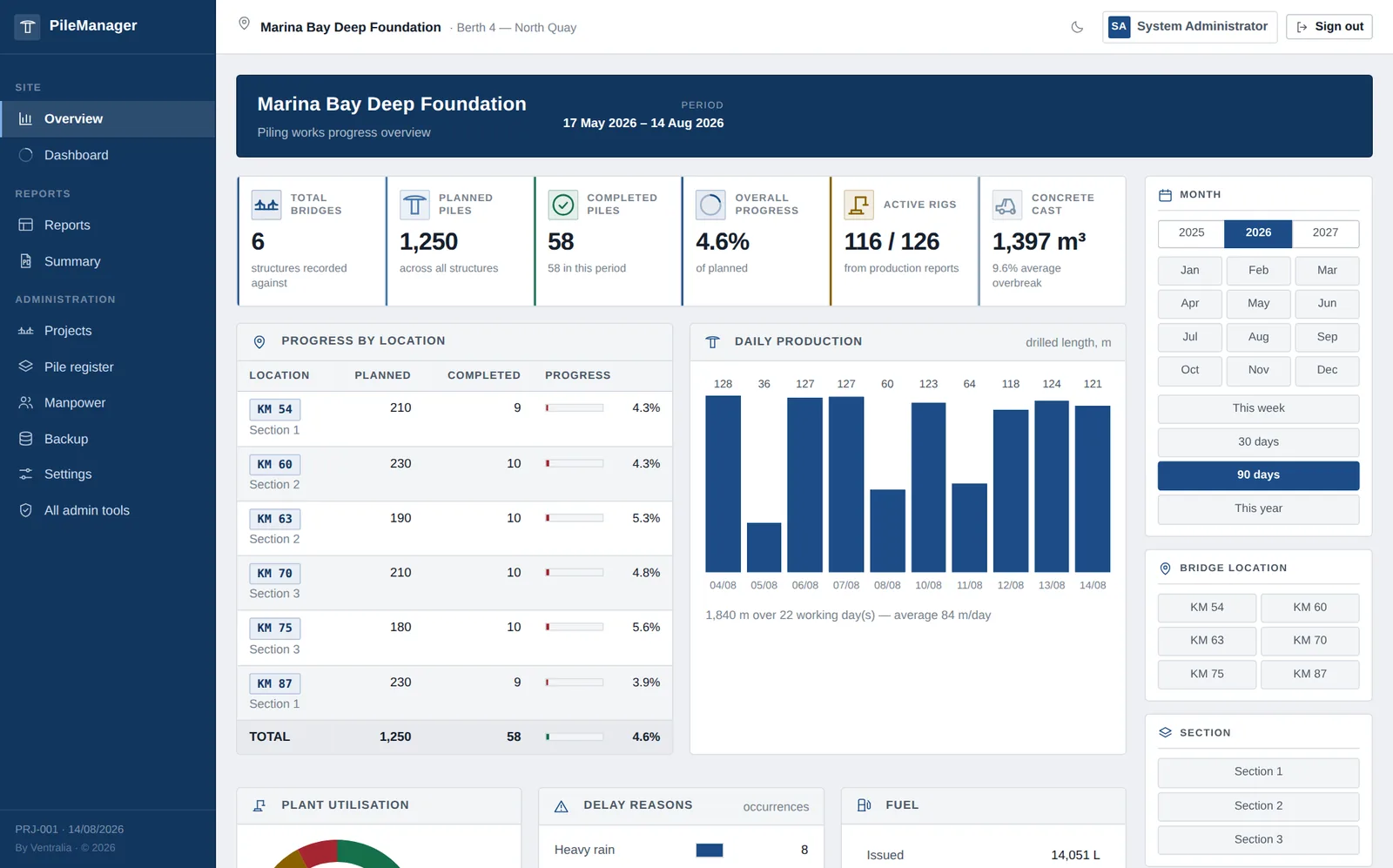Click the 14/08 daily production bar
This screenshot has width=1393, height=868.
[x=1093, y=489]
